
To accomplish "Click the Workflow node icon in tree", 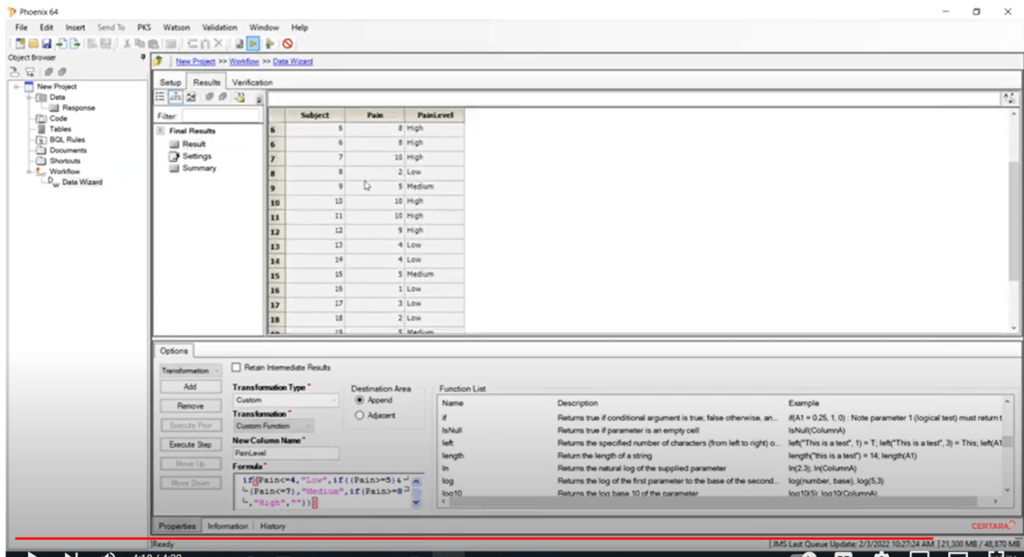I will (41, 171).
